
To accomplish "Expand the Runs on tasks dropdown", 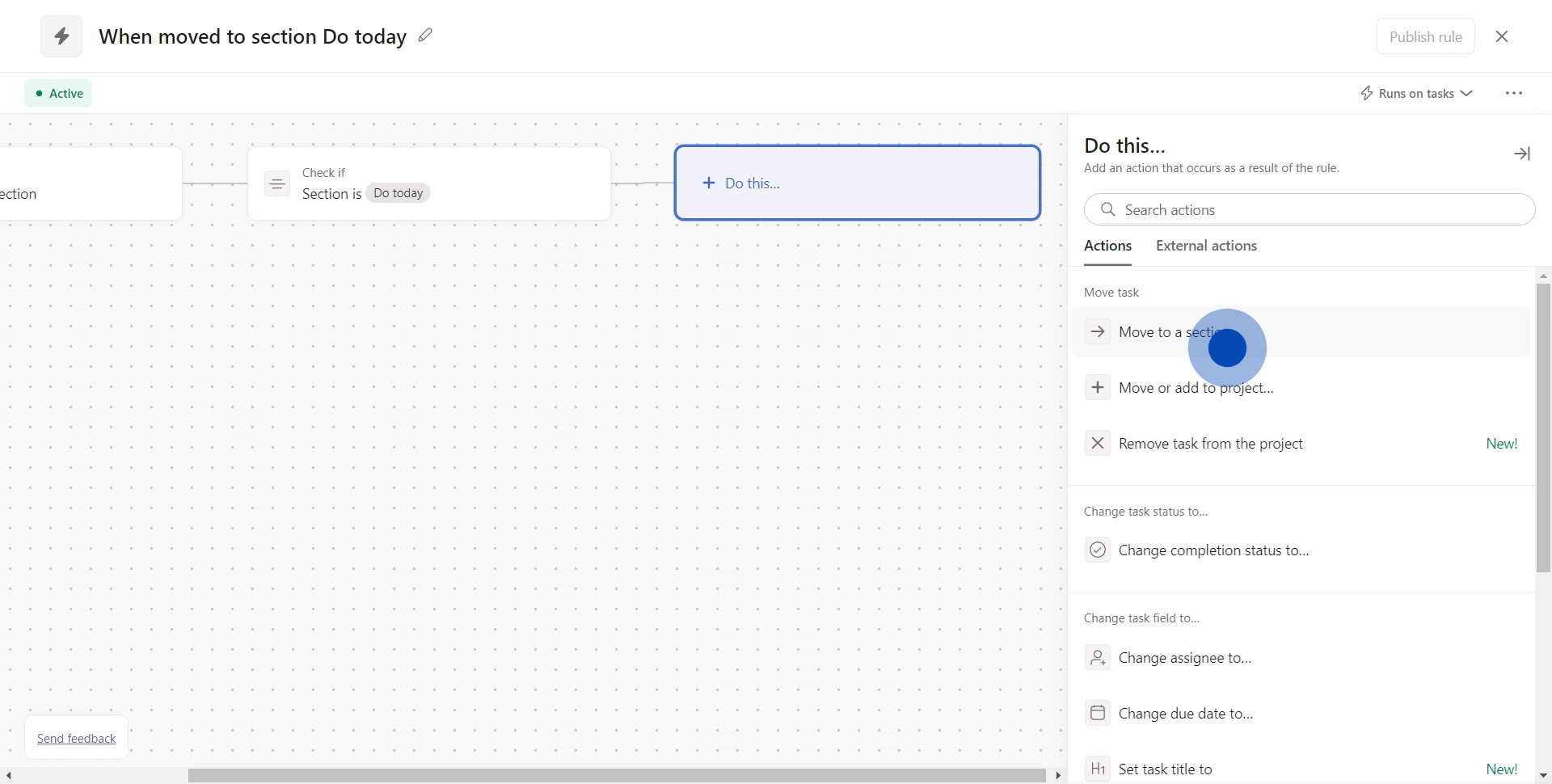I will point(1416,94).
